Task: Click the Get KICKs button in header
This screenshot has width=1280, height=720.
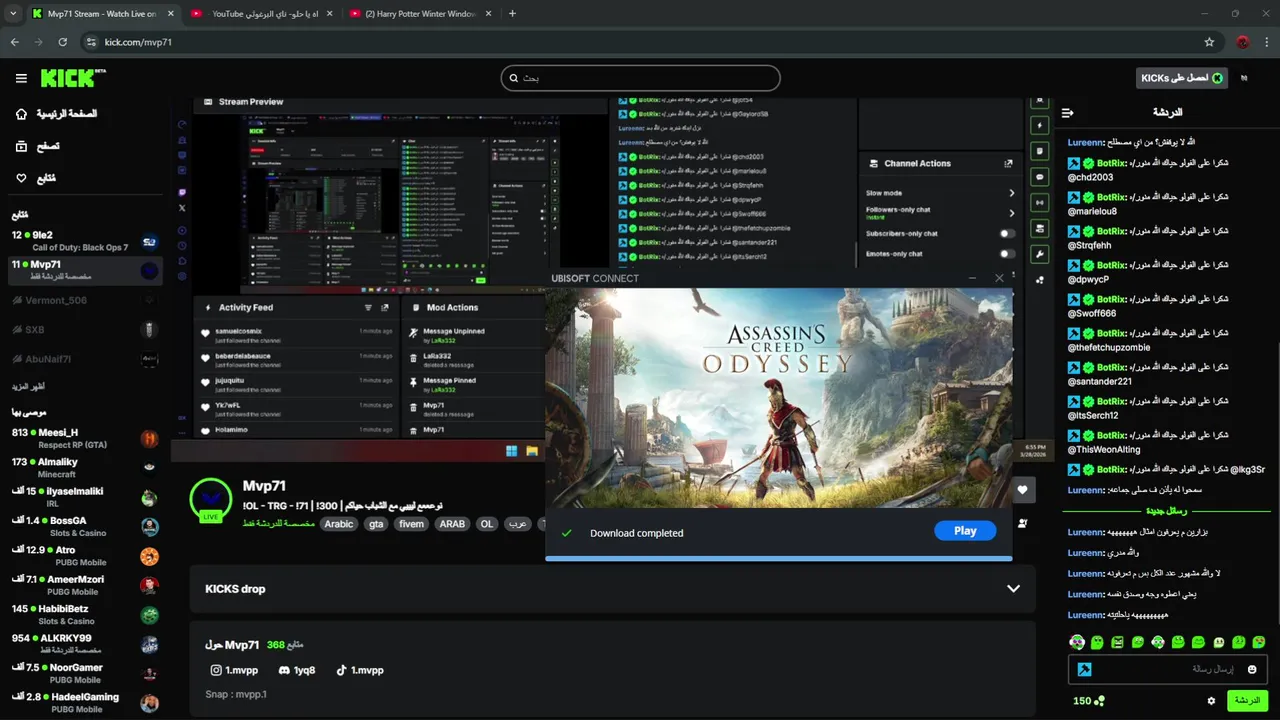Action: coord(1183,78)
